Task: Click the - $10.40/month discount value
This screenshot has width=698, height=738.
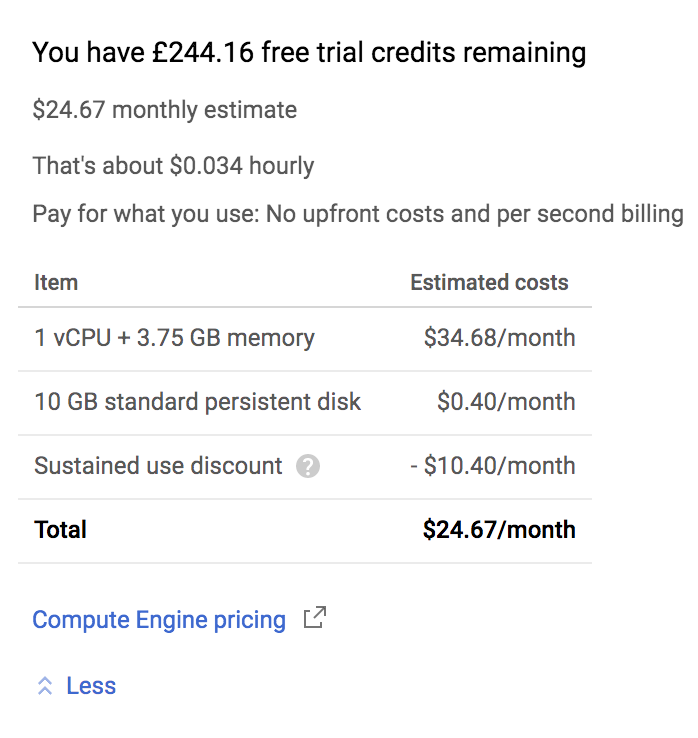Action: tap(493, 466)
